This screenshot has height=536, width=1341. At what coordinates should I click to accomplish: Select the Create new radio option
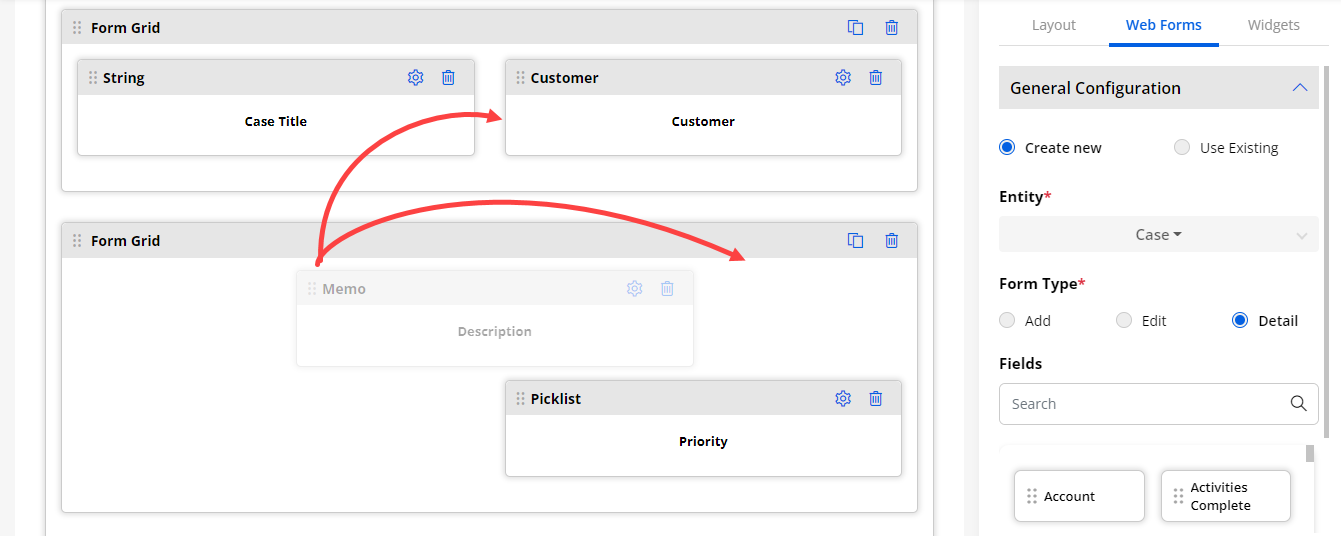(x=1008, y=148)
